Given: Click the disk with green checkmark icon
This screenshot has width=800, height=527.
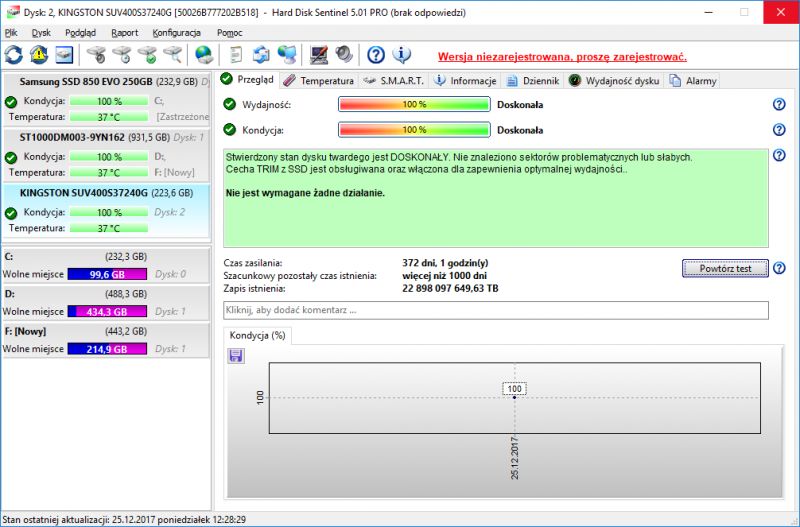Looking at the screenshot, I should 147,55.
